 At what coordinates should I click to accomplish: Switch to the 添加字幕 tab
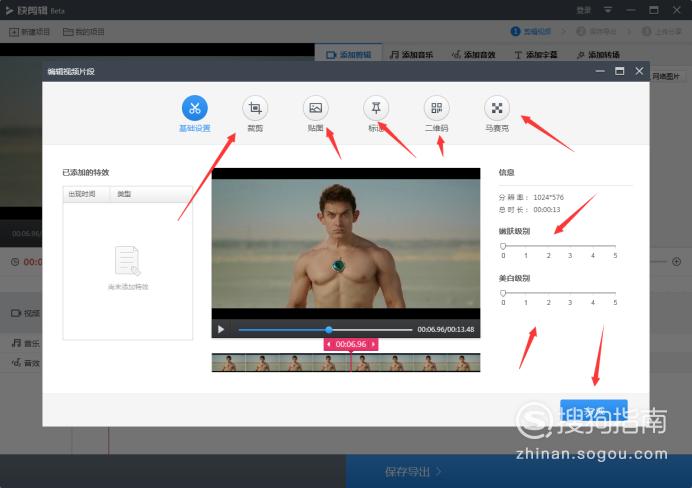pyautogui.click(x=536, y=55)
